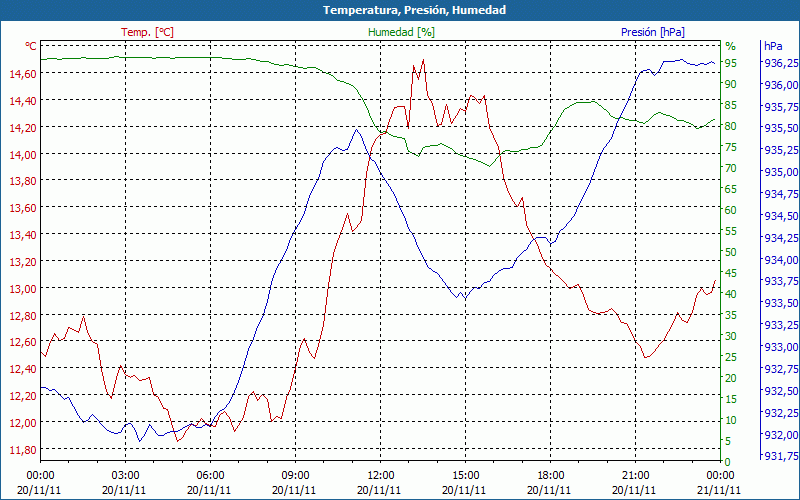Click humidity axis value 85

[731, 105]
